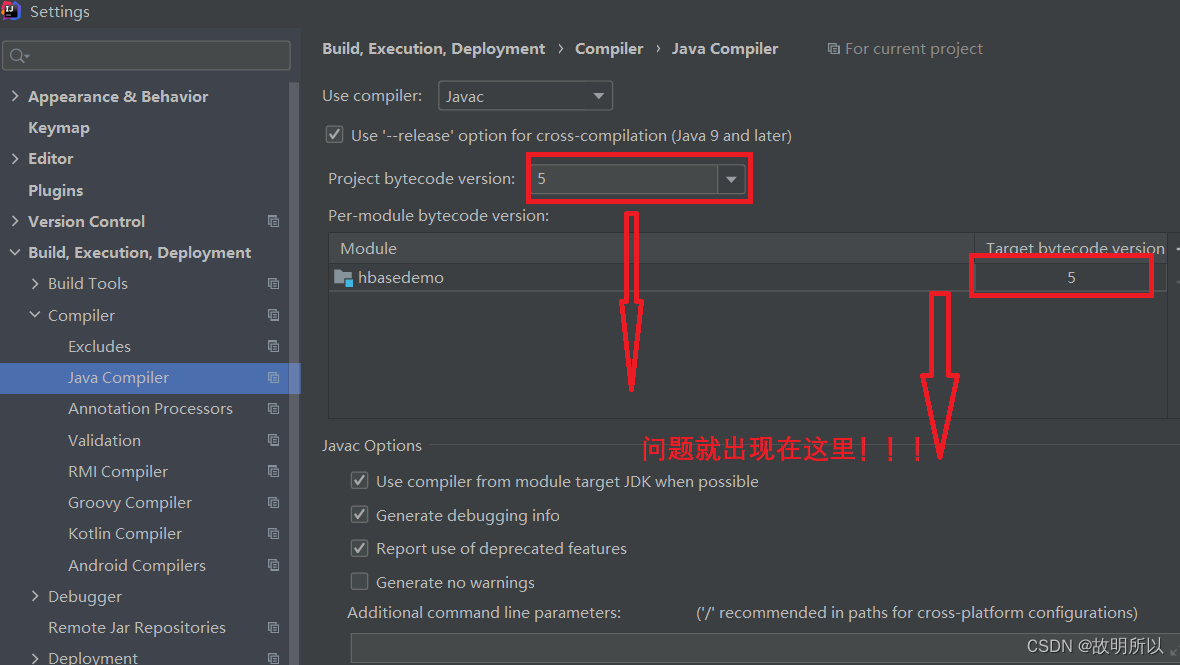Image resolution: width=1180 pixels, height=665 pixels.
Task: Click the IntelliJ IDEA logo in title bar
Action: (11, 11)
